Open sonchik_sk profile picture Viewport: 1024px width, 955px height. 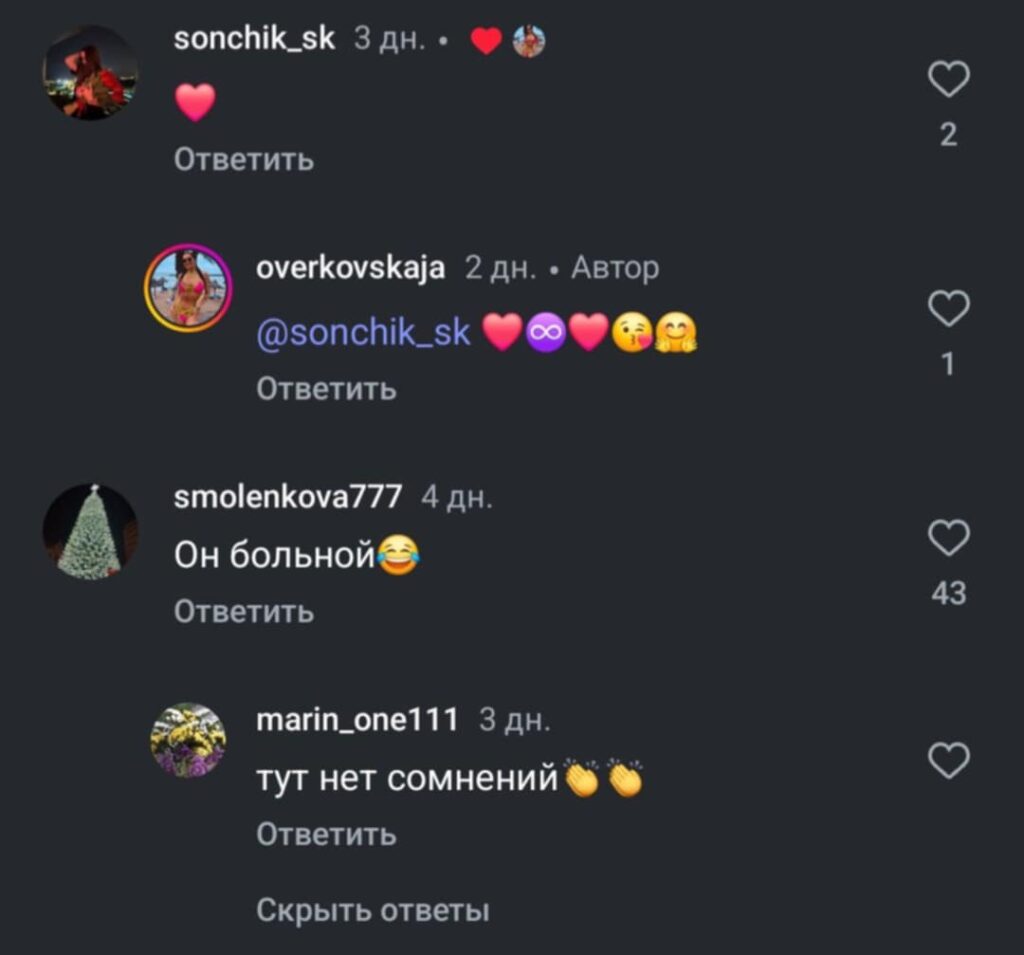90,73
